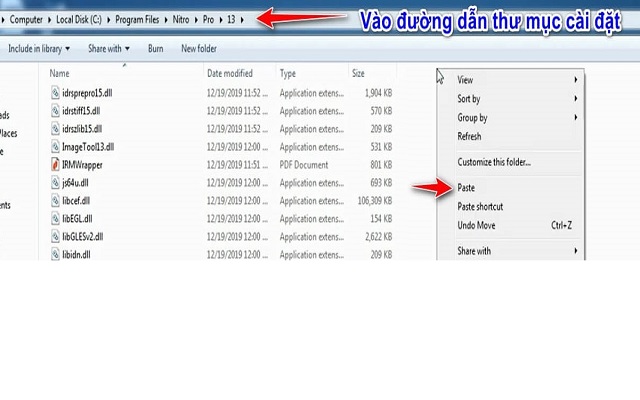Select the idrszlib15.dll file name

82,129
